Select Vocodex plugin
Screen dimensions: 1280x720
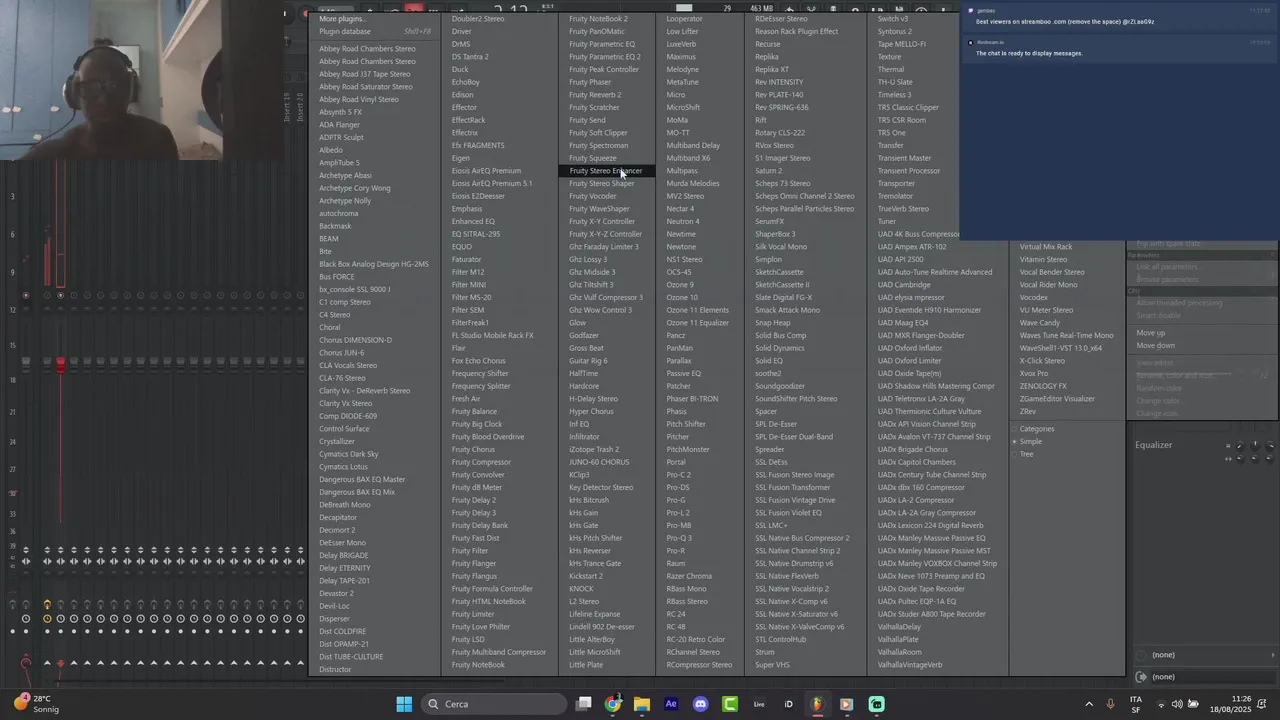1033,297
